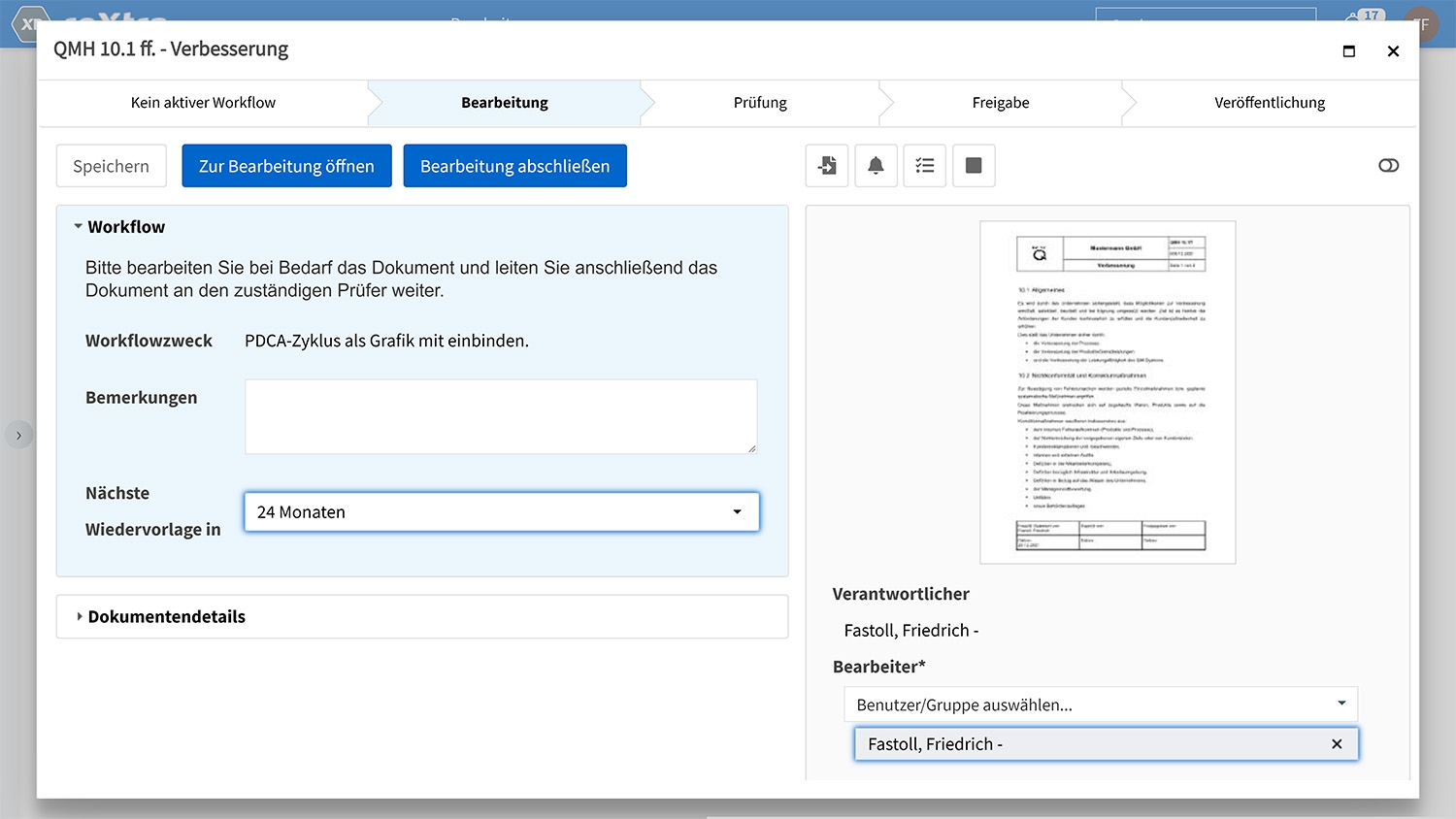Flip the toggle switch at top right

pyautogui.click(x=1388, y=166)
